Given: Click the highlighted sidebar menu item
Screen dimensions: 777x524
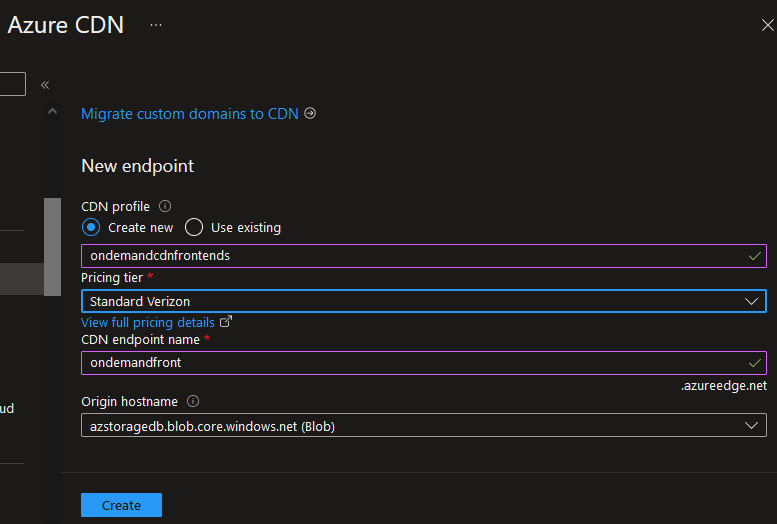Looking at the screenshot, I should click(22, 279).
